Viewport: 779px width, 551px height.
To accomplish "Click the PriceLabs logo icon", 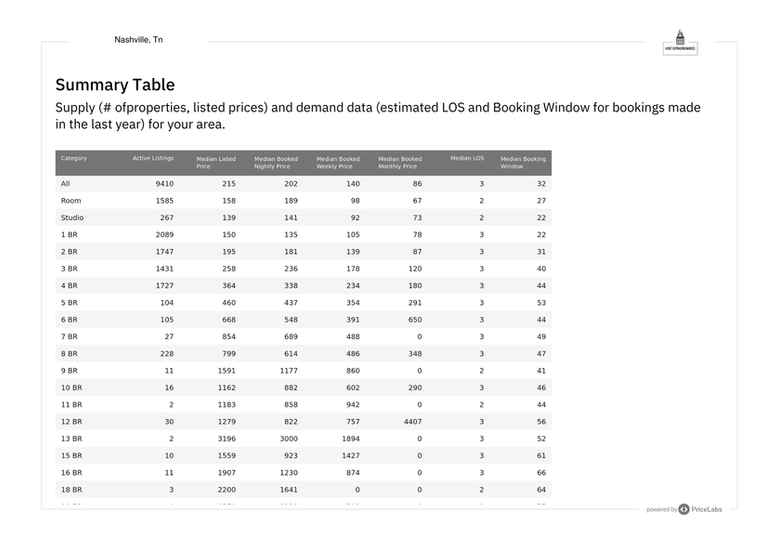I will pyautogui.click(x=684, y=509).
